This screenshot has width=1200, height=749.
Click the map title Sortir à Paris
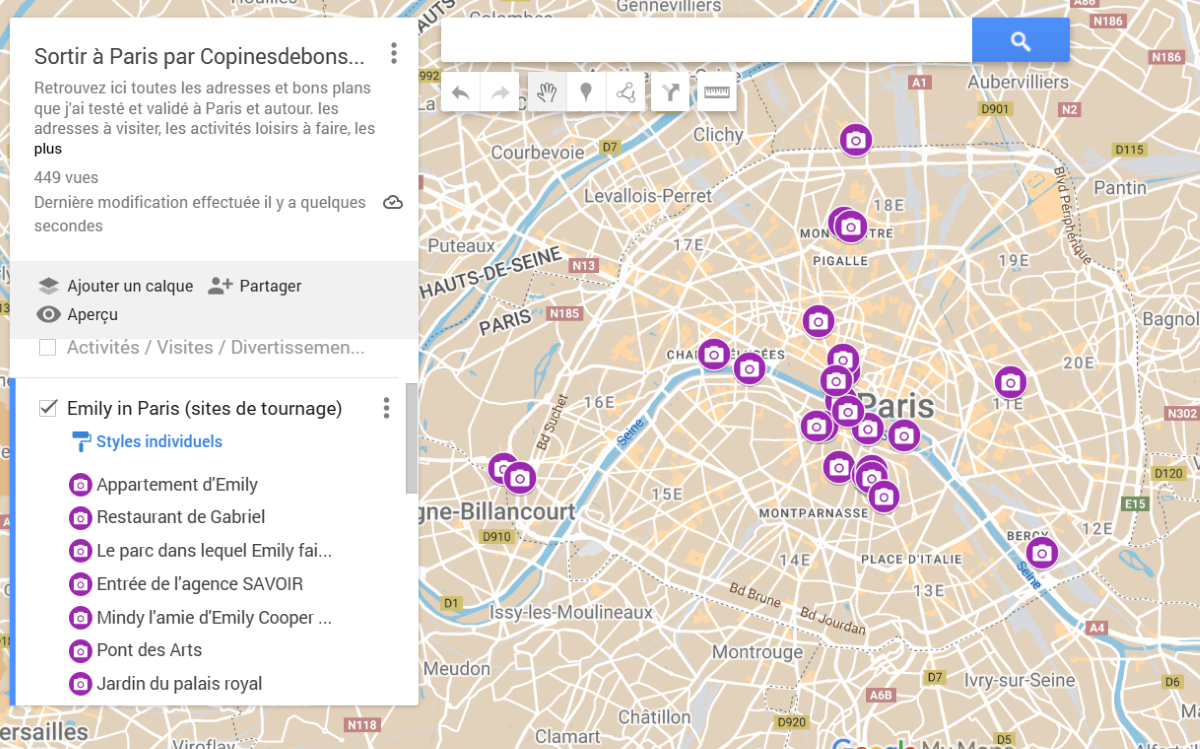[199, 55]
